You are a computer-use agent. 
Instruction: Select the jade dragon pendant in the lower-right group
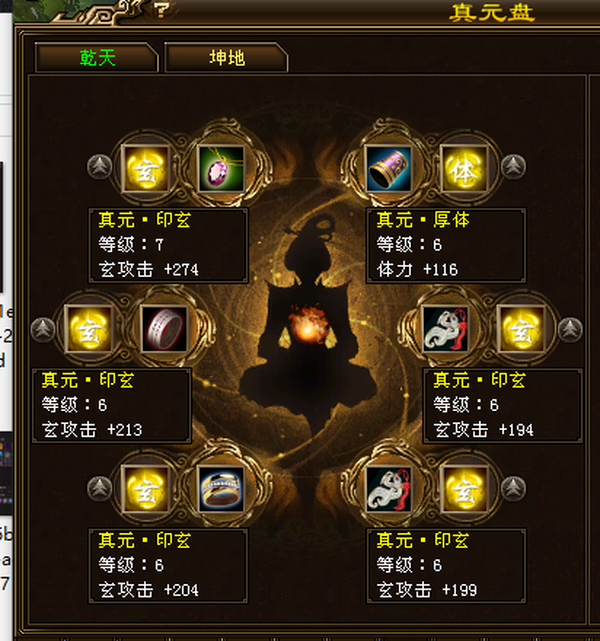click(x=388, y=489)
